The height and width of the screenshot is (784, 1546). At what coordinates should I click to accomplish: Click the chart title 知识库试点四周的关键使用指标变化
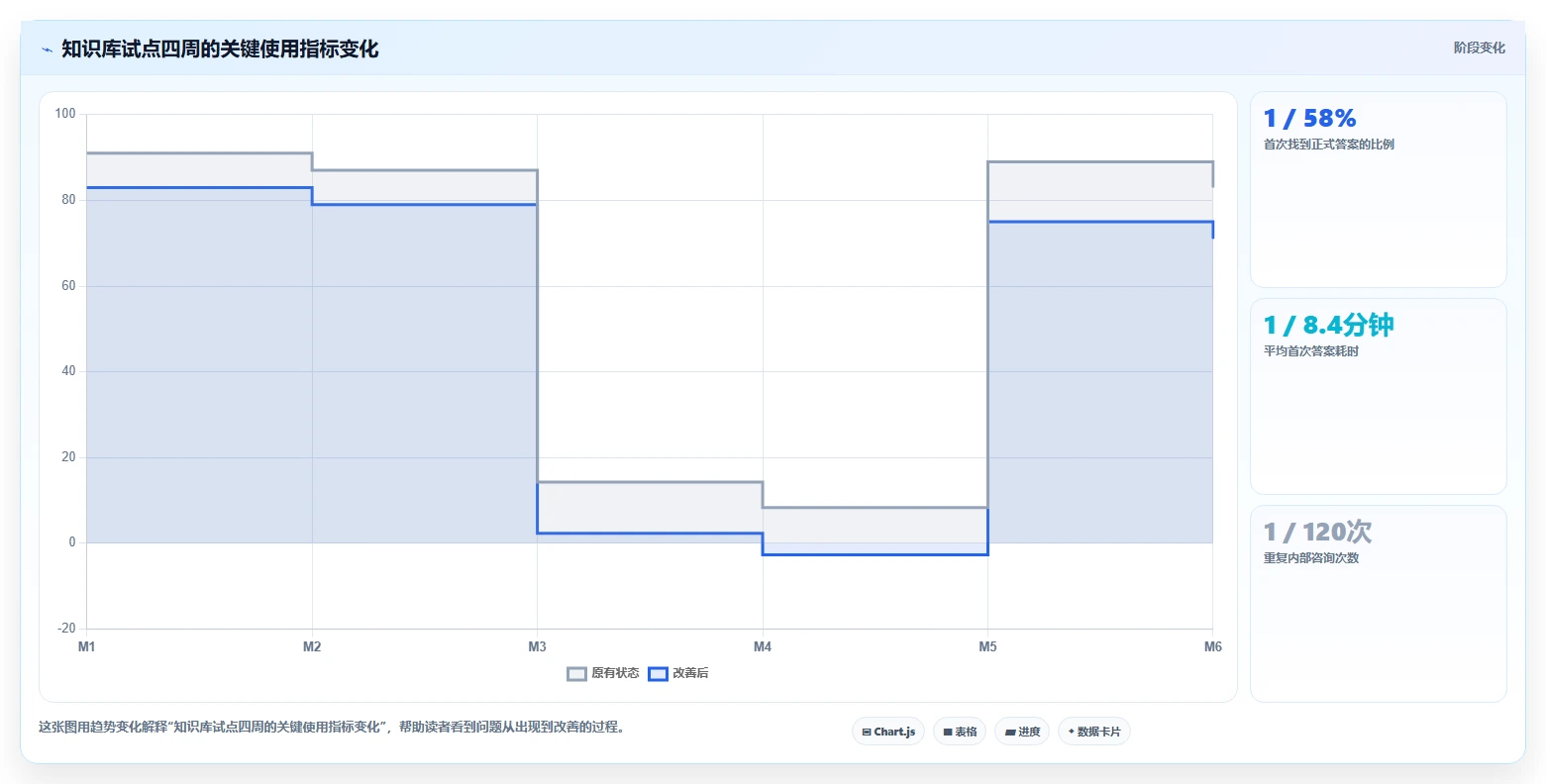click(x=220, y=49)
